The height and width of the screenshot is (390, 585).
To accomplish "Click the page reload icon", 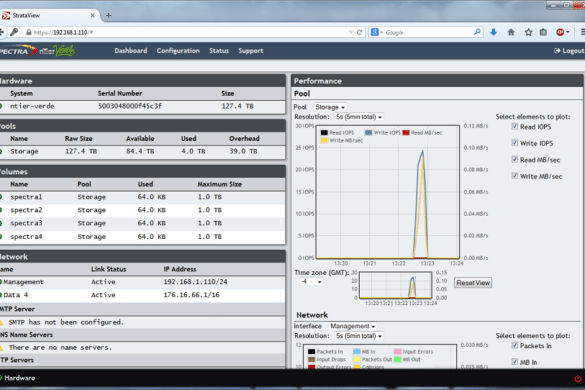I will [359, 32].
